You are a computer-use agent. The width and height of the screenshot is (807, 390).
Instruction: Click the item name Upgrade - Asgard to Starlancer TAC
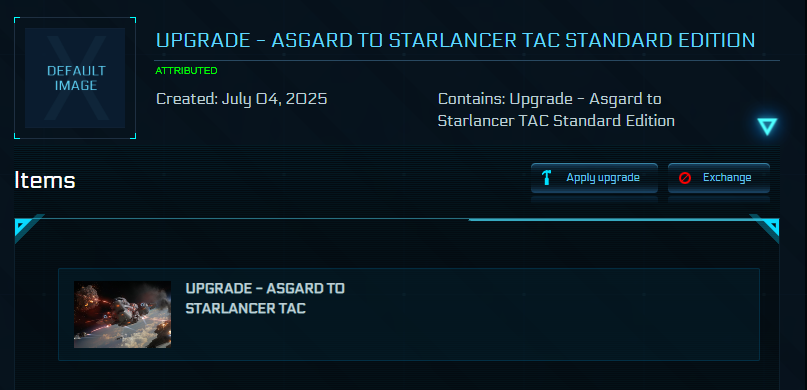click(x=265, y=298)
